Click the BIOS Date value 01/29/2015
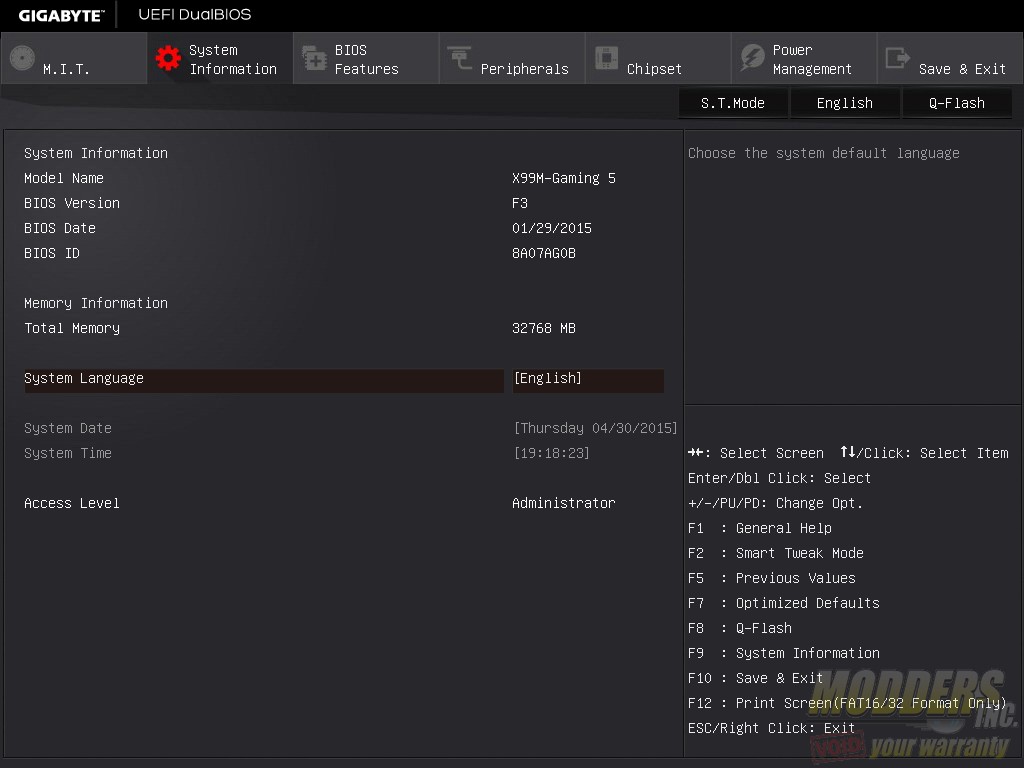The height and width of the screenshot is (768, 1024). [x=552, y=228]
